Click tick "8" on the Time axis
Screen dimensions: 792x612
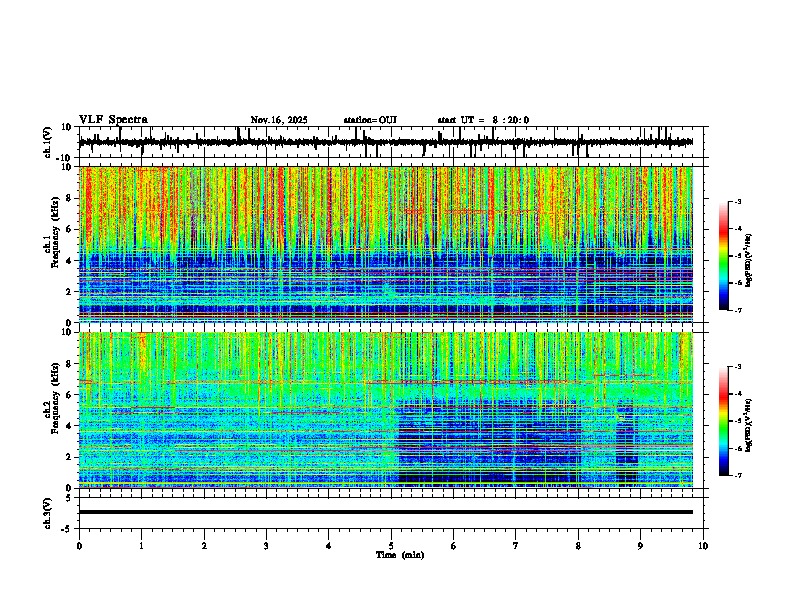pyautogui.click(x=578, y=546)
